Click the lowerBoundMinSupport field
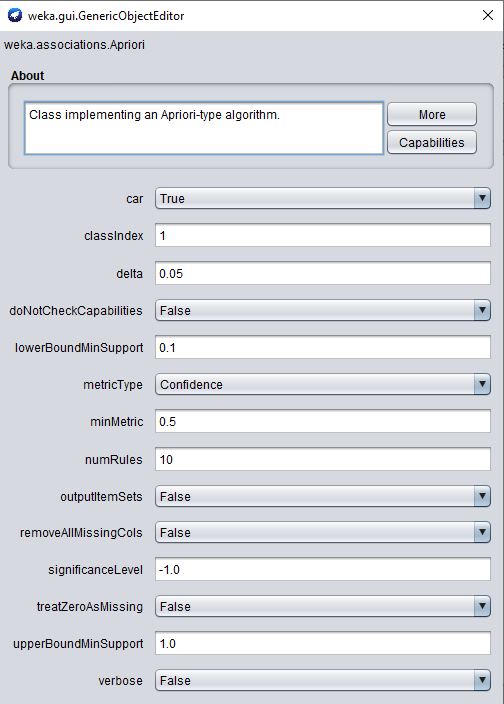504x704 pixels. click(323, 348)
